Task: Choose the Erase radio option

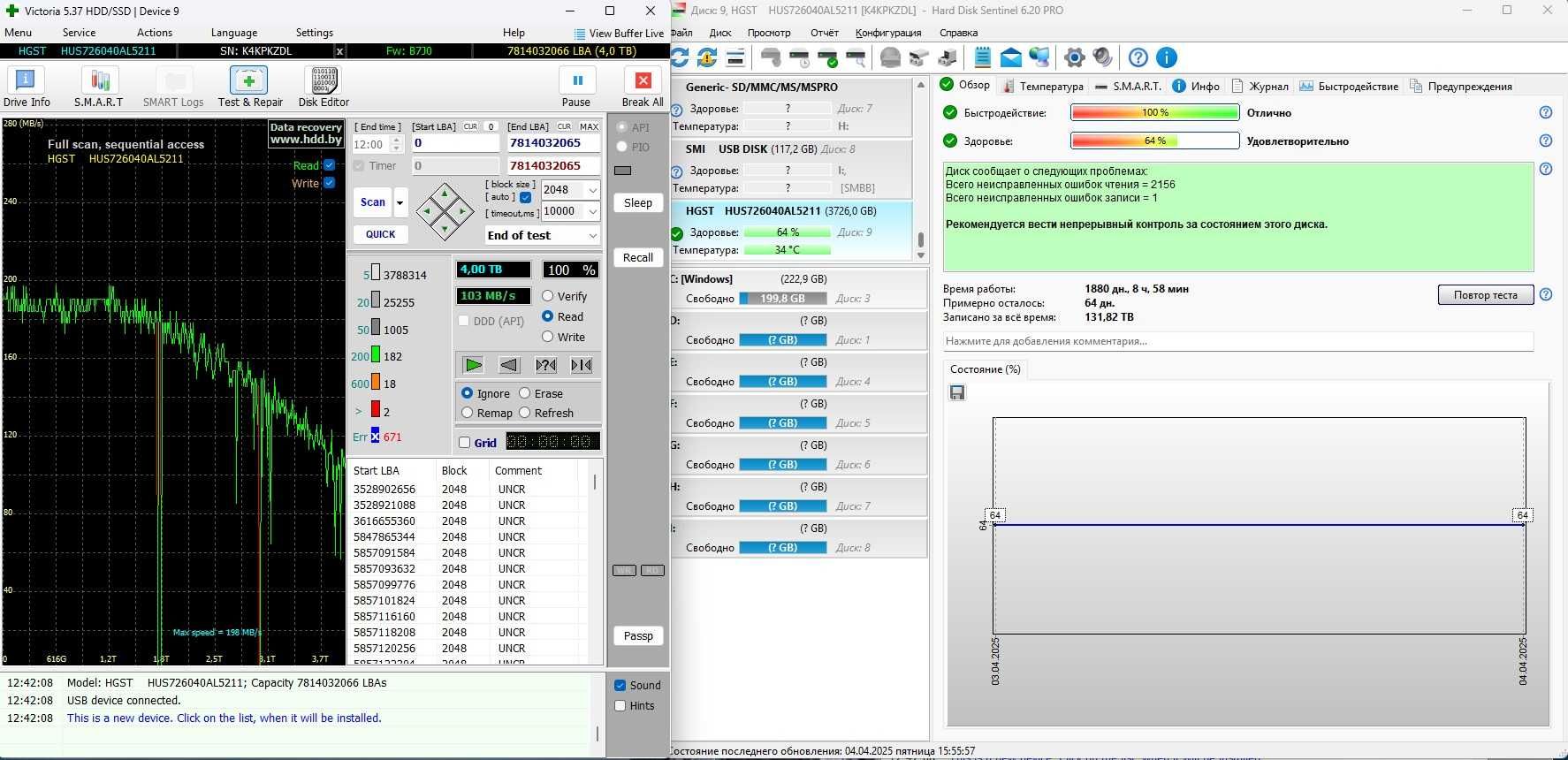Action: 525,393
